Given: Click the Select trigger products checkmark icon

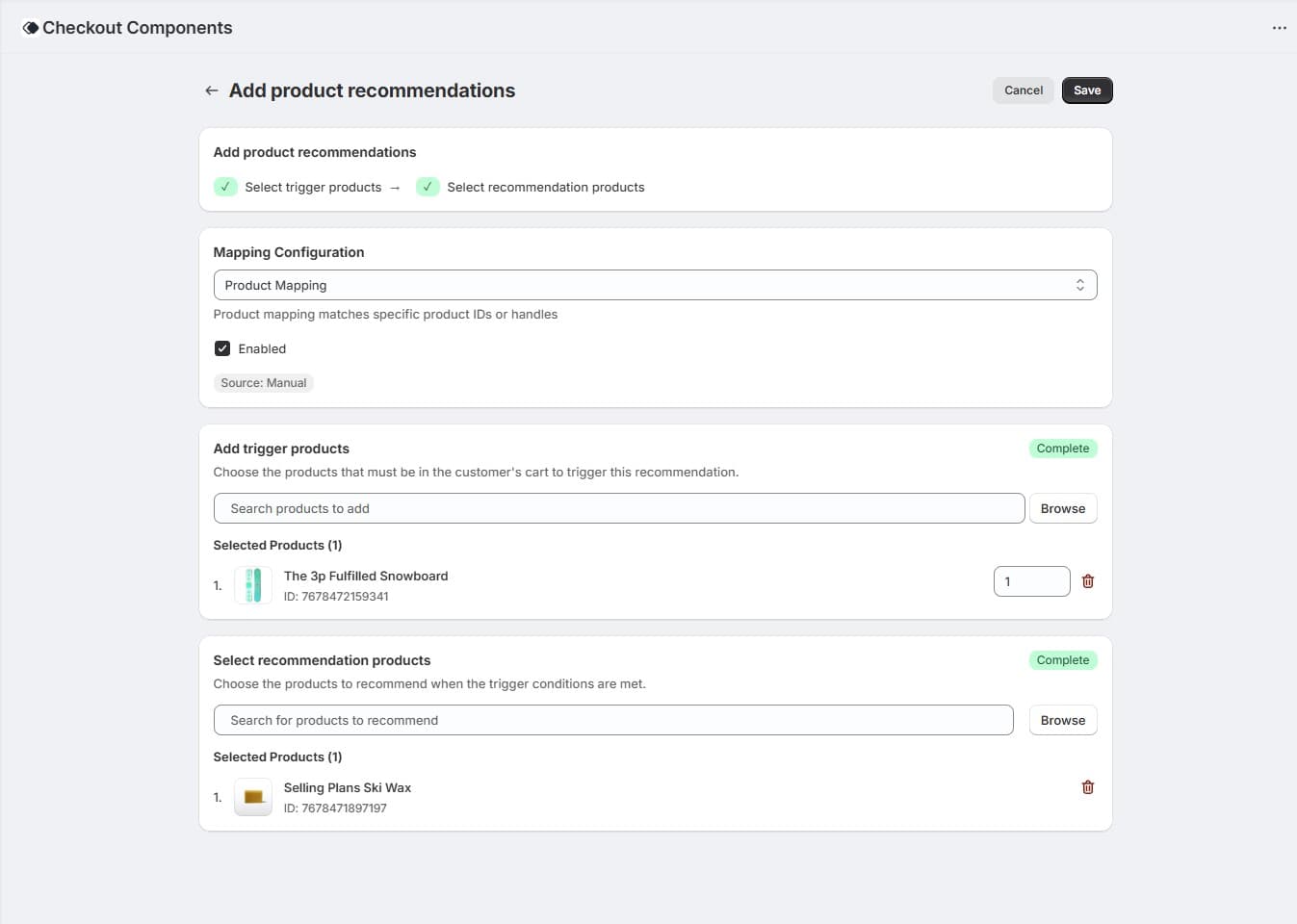Looking at the screenshot, I should [225, 187].
